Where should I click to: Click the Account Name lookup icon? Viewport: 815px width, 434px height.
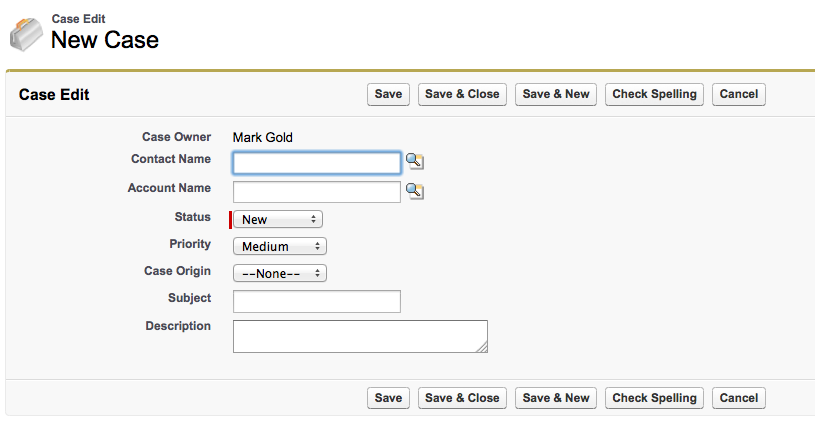[415, 191]
